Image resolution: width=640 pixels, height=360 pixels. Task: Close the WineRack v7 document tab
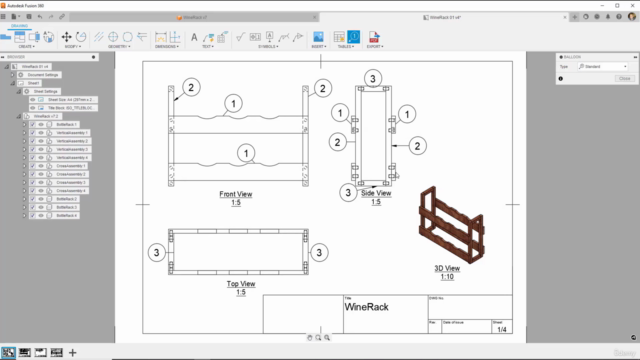(x=315, y=17)
